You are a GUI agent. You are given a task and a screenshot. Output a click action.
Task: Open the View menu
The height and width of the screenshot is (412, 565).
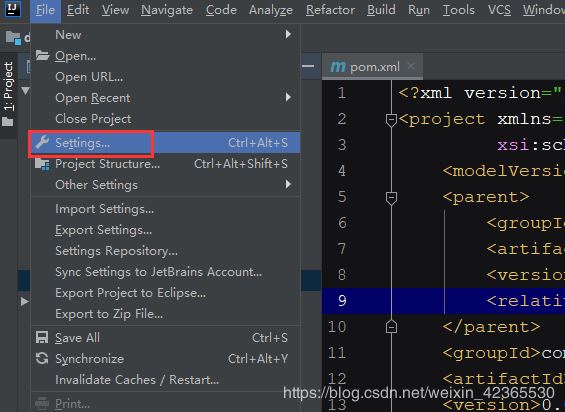(115, 10)
